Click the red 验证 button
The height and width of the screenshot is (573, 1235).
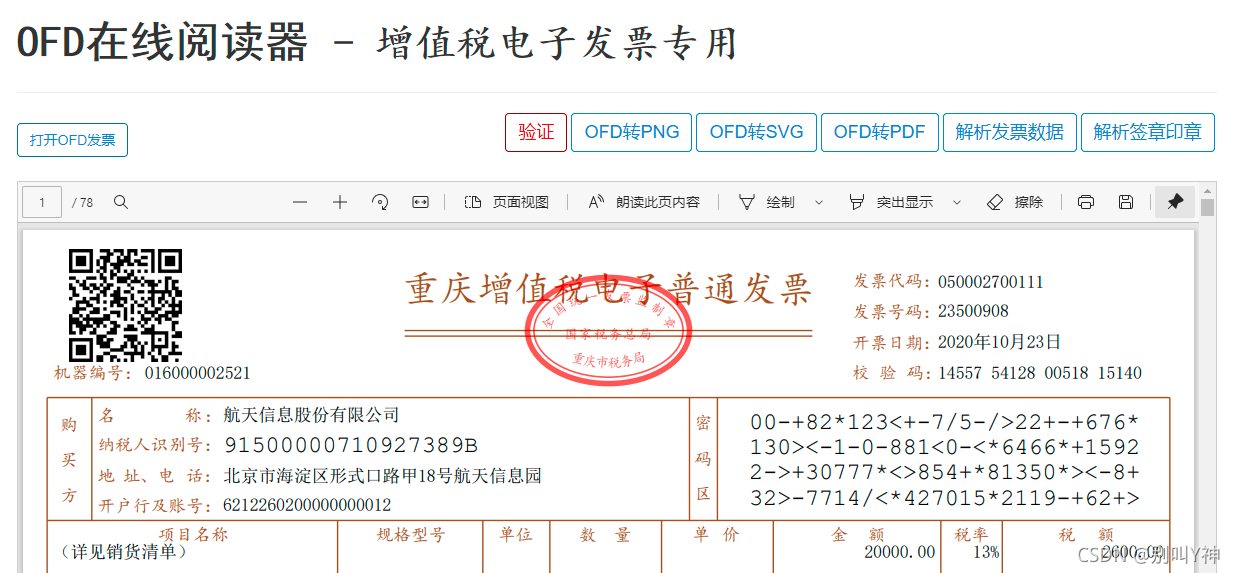[536, 132]
